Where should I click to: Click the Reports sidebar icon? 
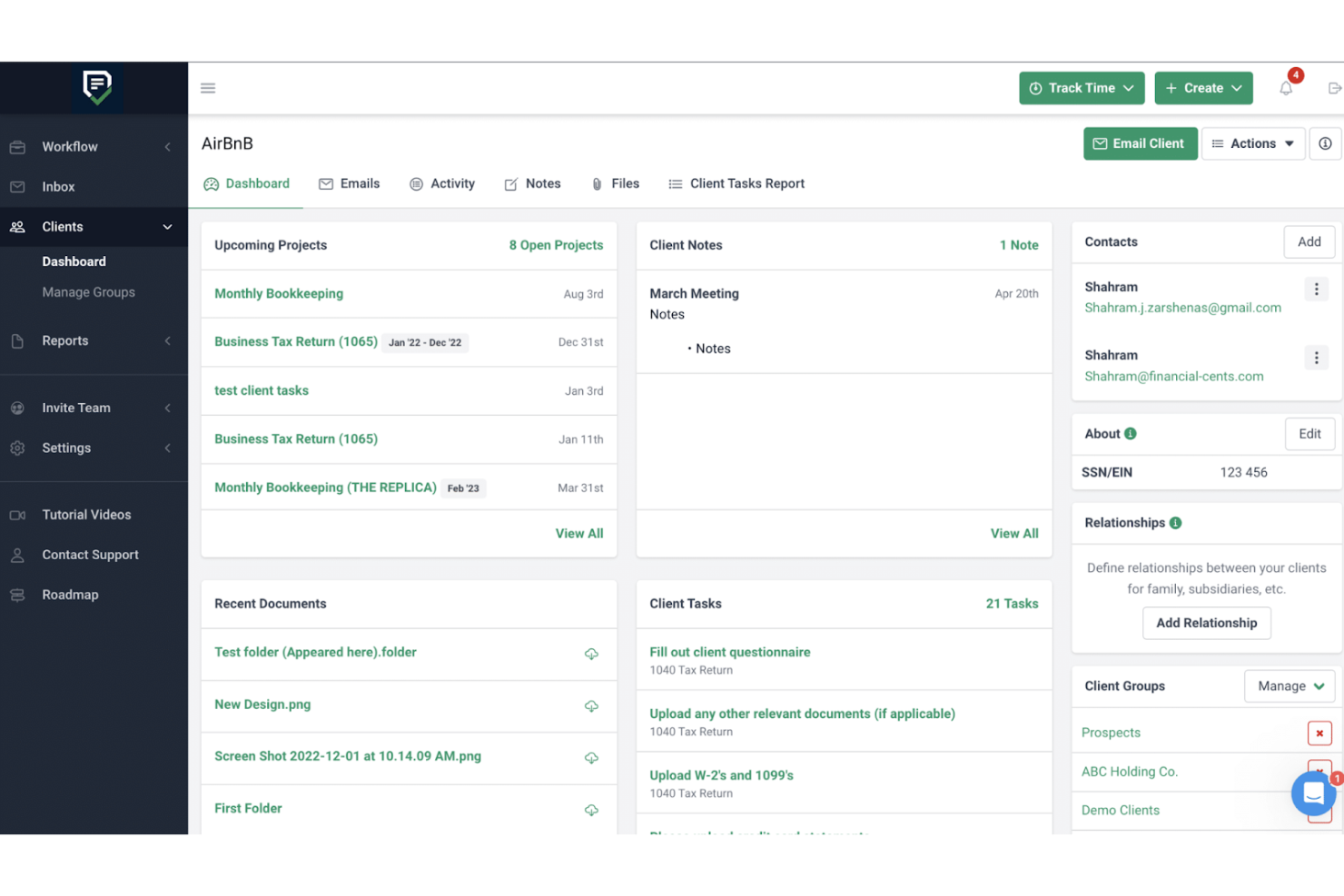17,340
